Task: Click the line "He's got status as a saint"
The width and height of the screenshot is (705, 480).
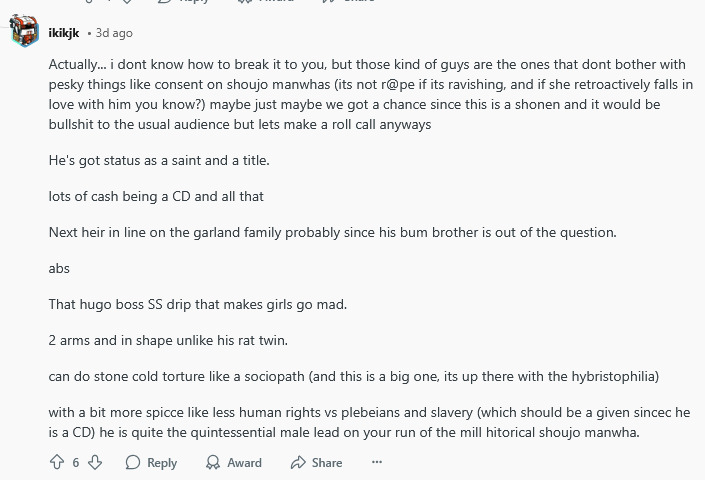Action: 159,160
